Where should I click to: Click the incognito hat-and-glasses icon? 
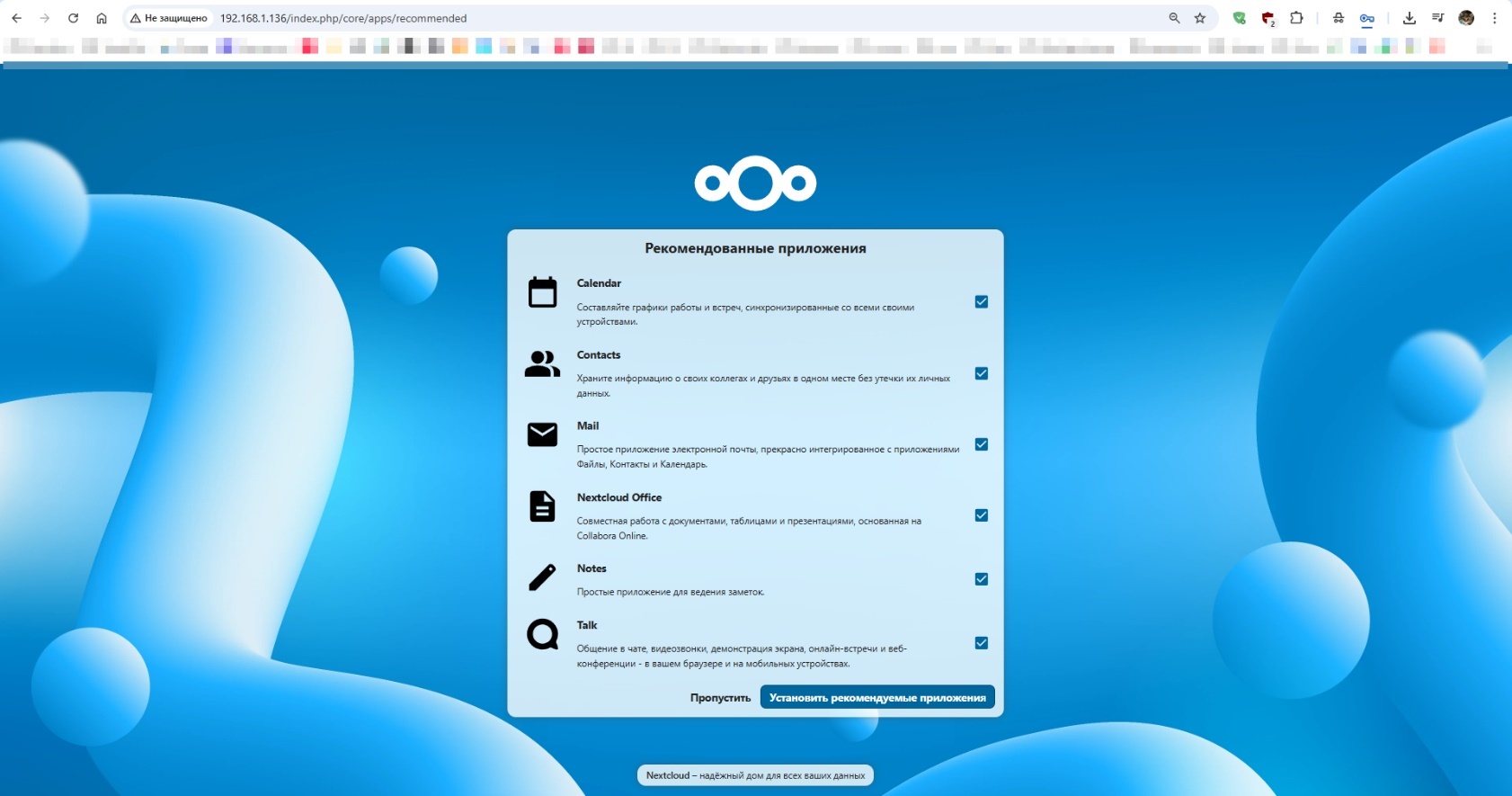click(1339, 18)
